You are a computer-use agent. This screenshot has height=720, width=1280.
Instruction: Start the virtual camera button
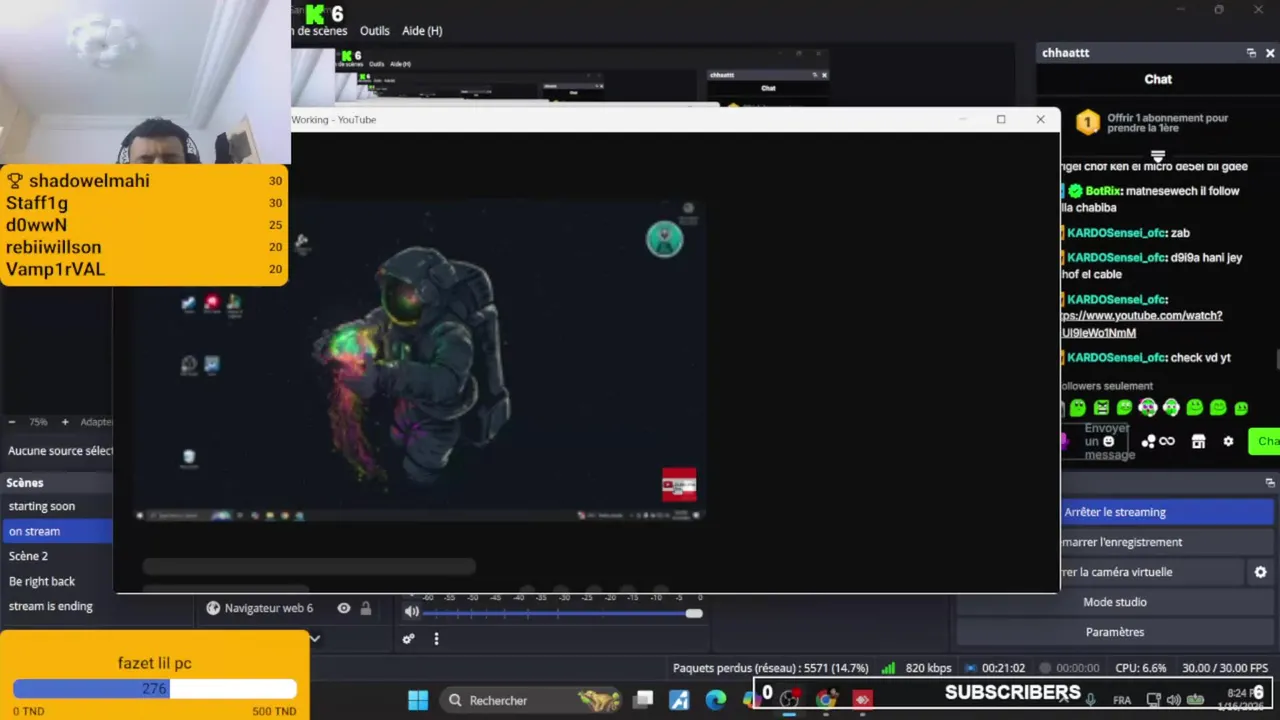pyautogui.click(x=1151, y=572)
